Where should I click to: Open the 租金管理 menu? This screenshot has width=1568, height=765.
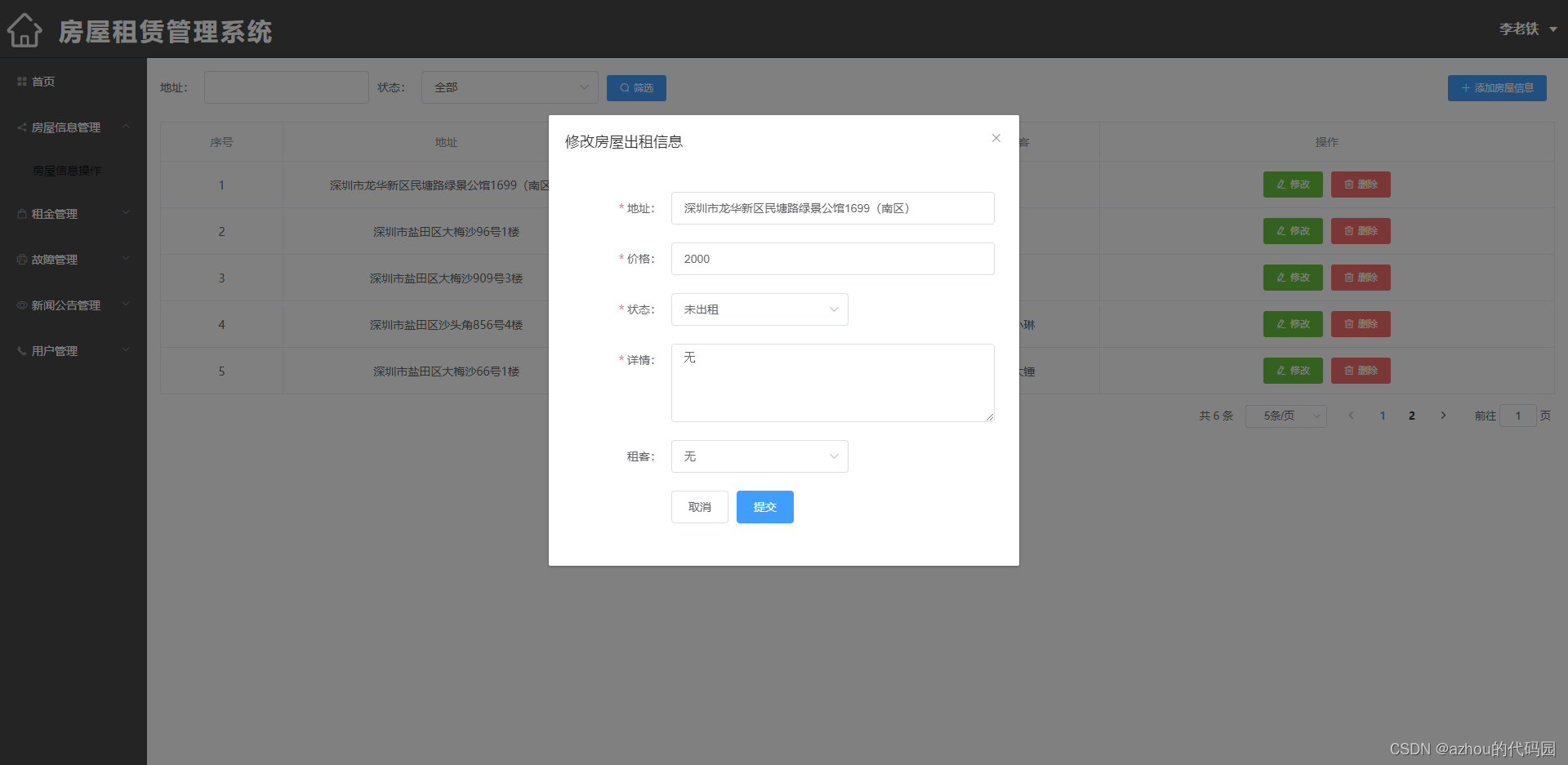[x=73, y=214]
